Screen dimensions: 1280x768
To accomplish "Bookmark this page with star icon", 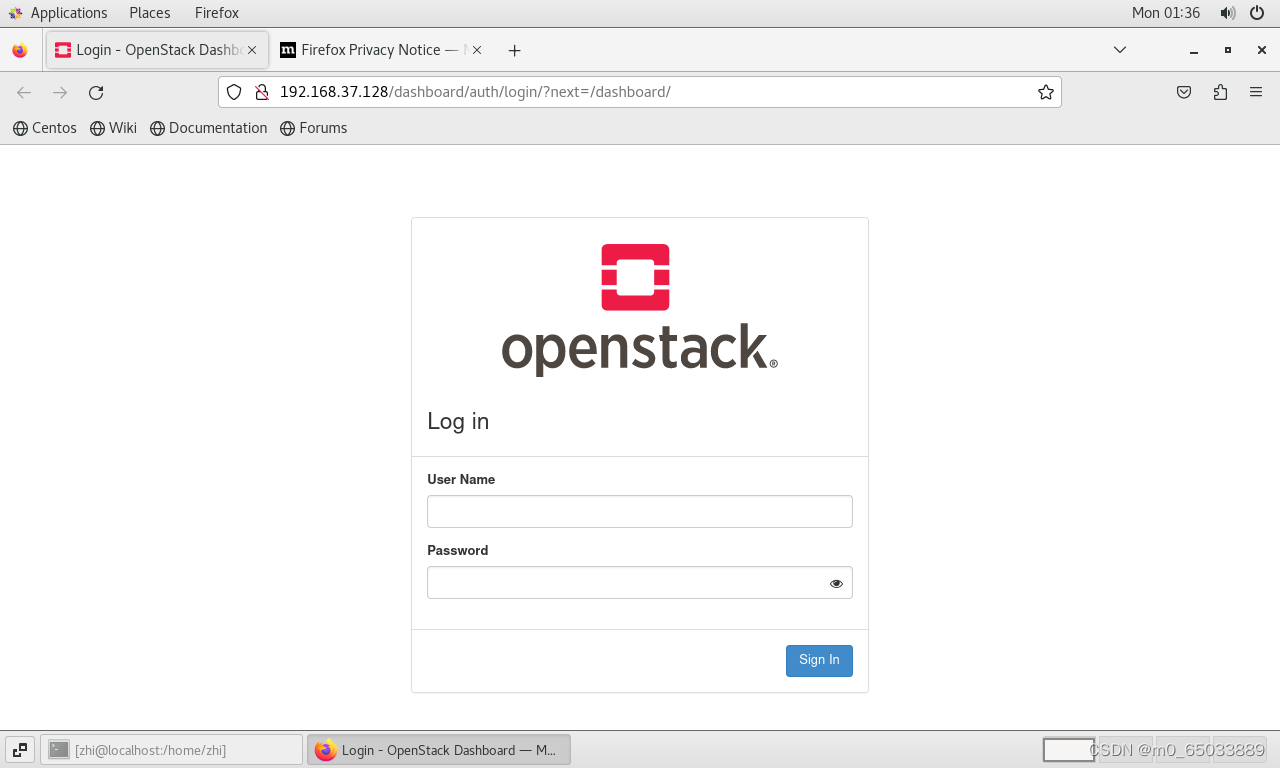I will pyautogui.click(x=1046, y=92).
